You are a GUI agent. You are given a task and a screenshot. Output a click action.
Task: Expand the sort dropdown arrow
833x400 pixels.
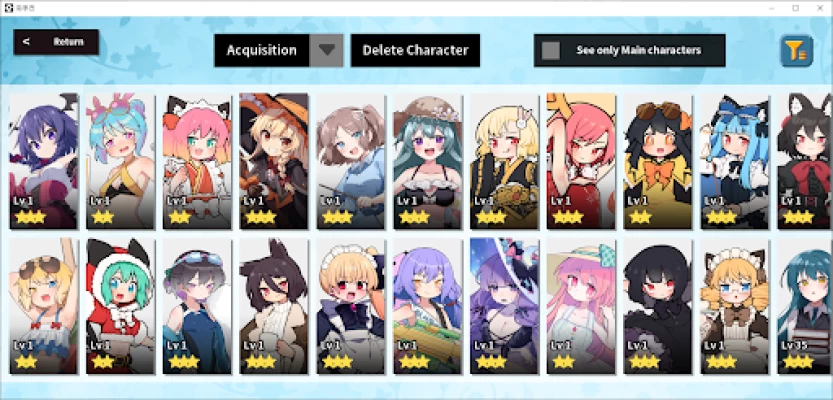pyautogui.click(x=326, y=50)
